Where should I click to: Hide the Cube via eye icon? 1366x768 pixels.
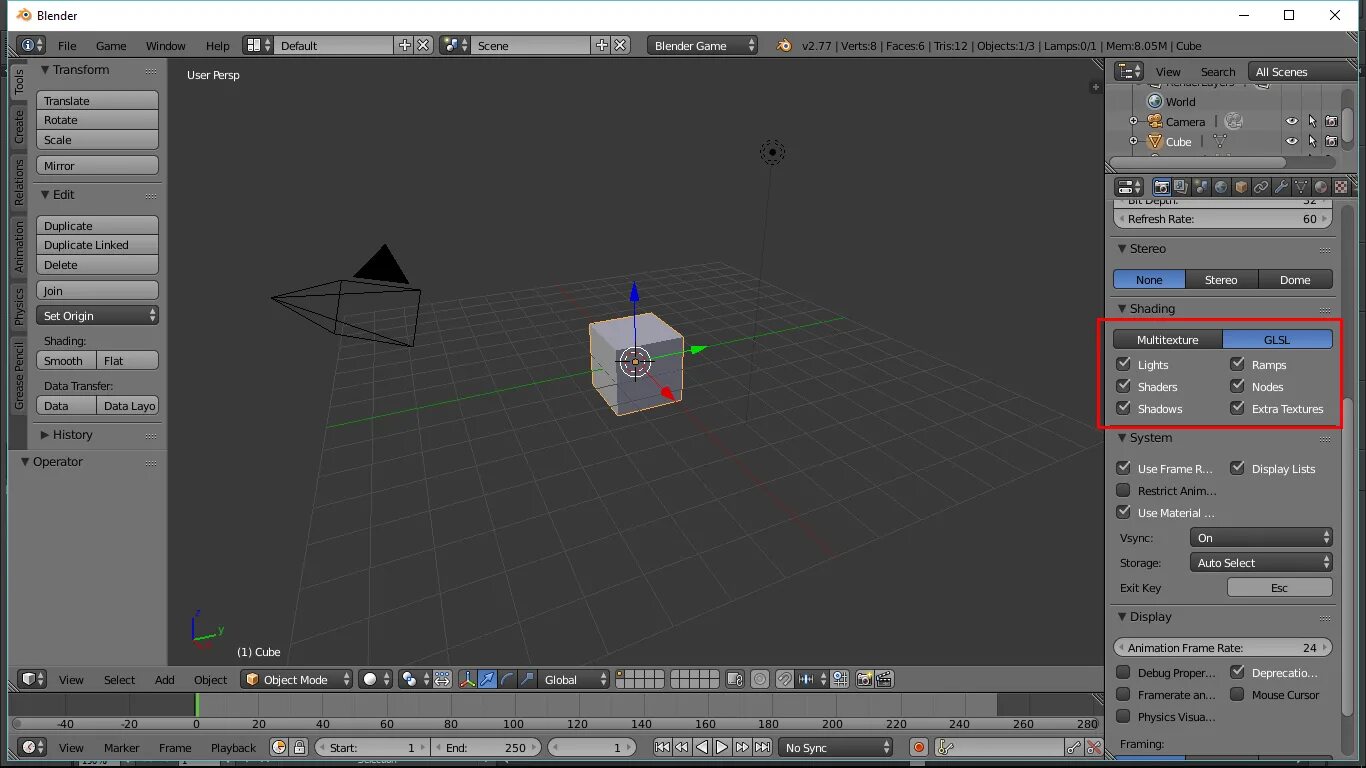pos(1292,141)
